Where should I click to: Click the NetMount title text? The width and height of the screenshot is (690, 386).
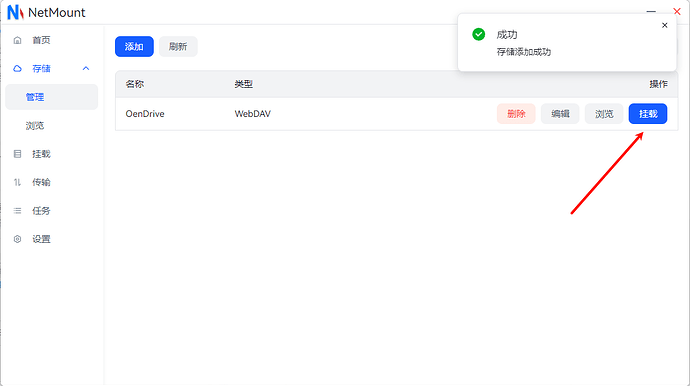click(57, 12)
